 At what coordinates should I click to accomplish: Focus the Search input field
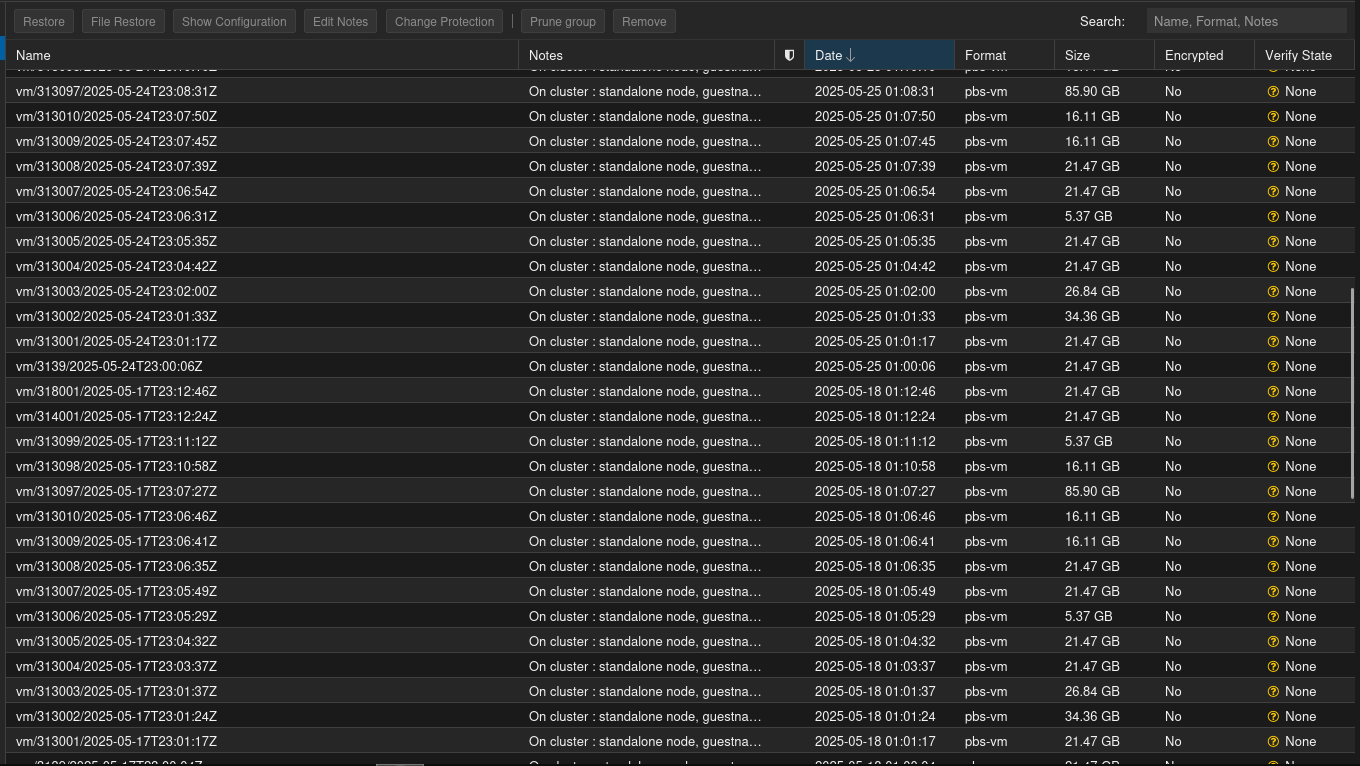coord(1246,21)
